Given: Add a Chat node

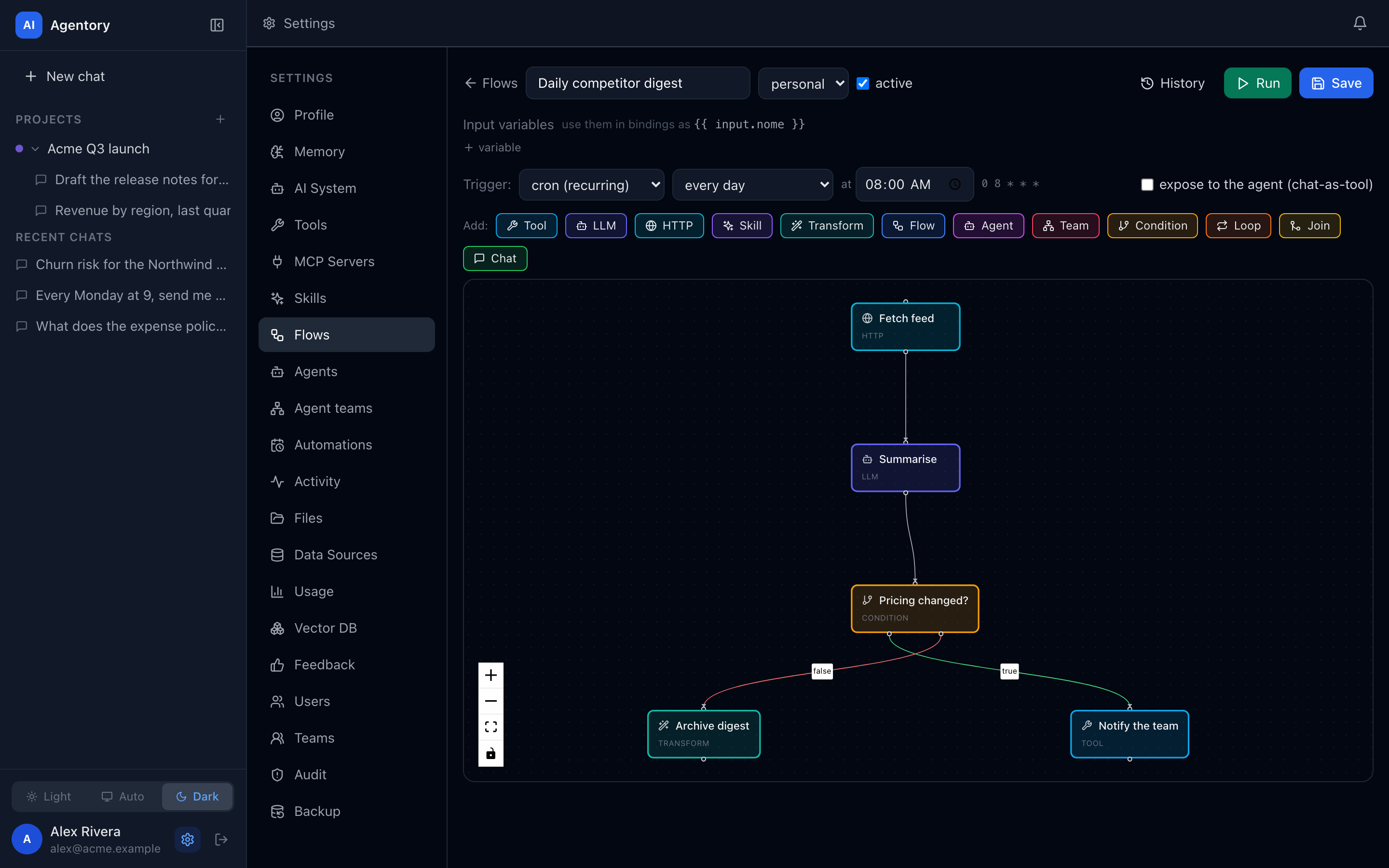Looking at the screenshot, I should click(x=495, y=258).
